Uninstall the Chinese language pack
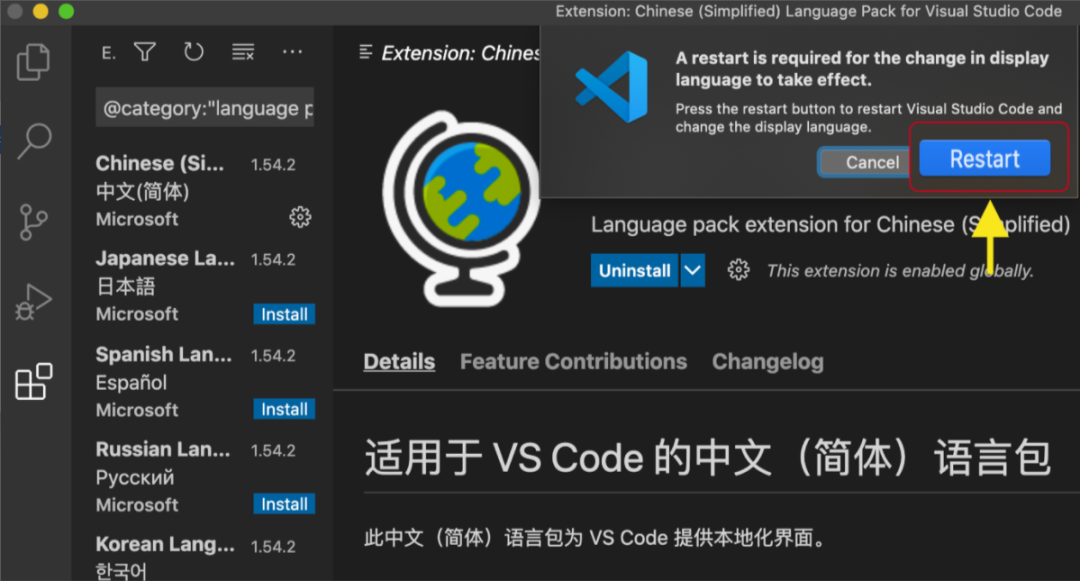 [x=634, y=271]
